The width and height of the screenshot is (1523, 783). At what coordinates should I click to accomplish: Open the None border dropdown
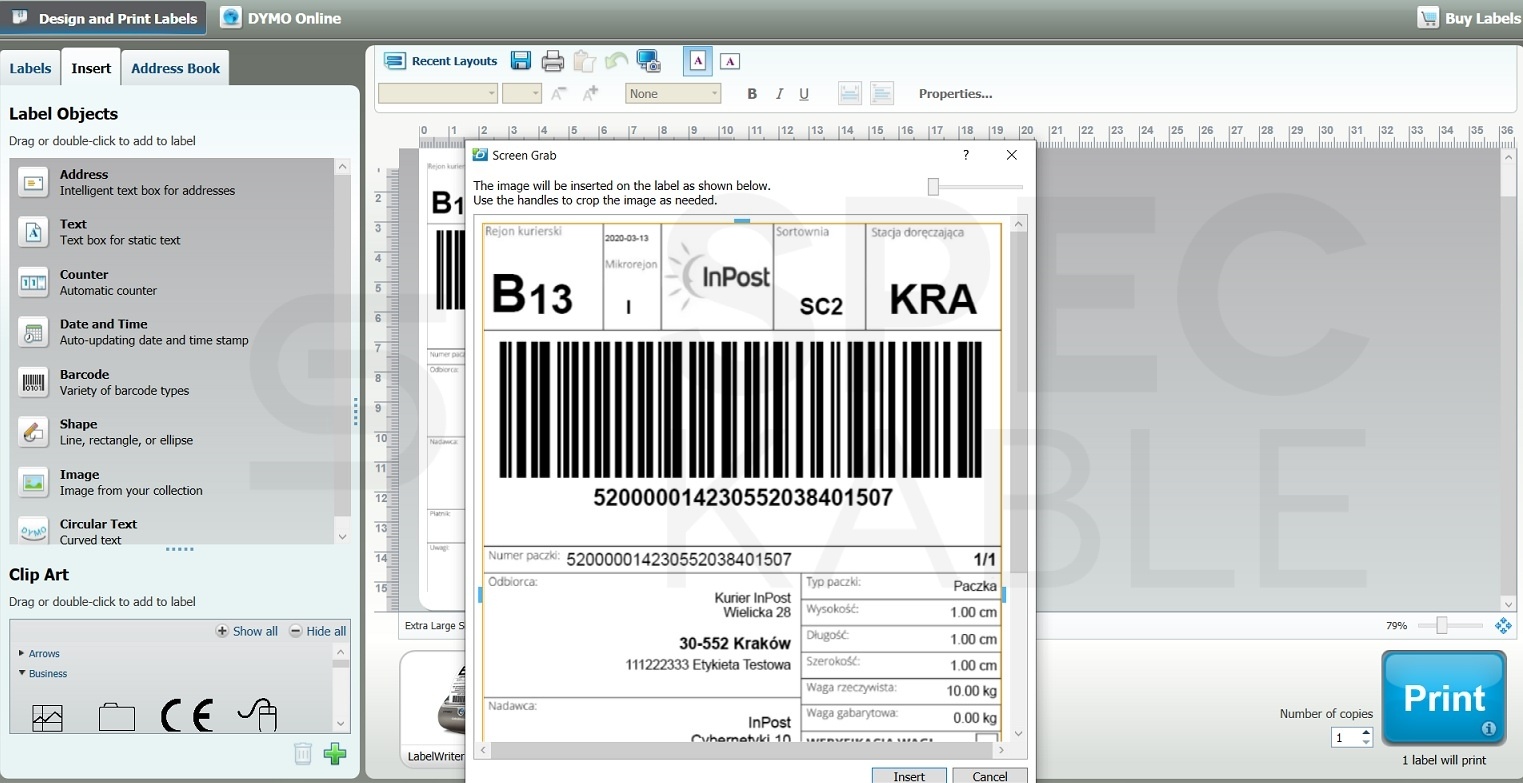pyautogui.click(x=673, y=94)
